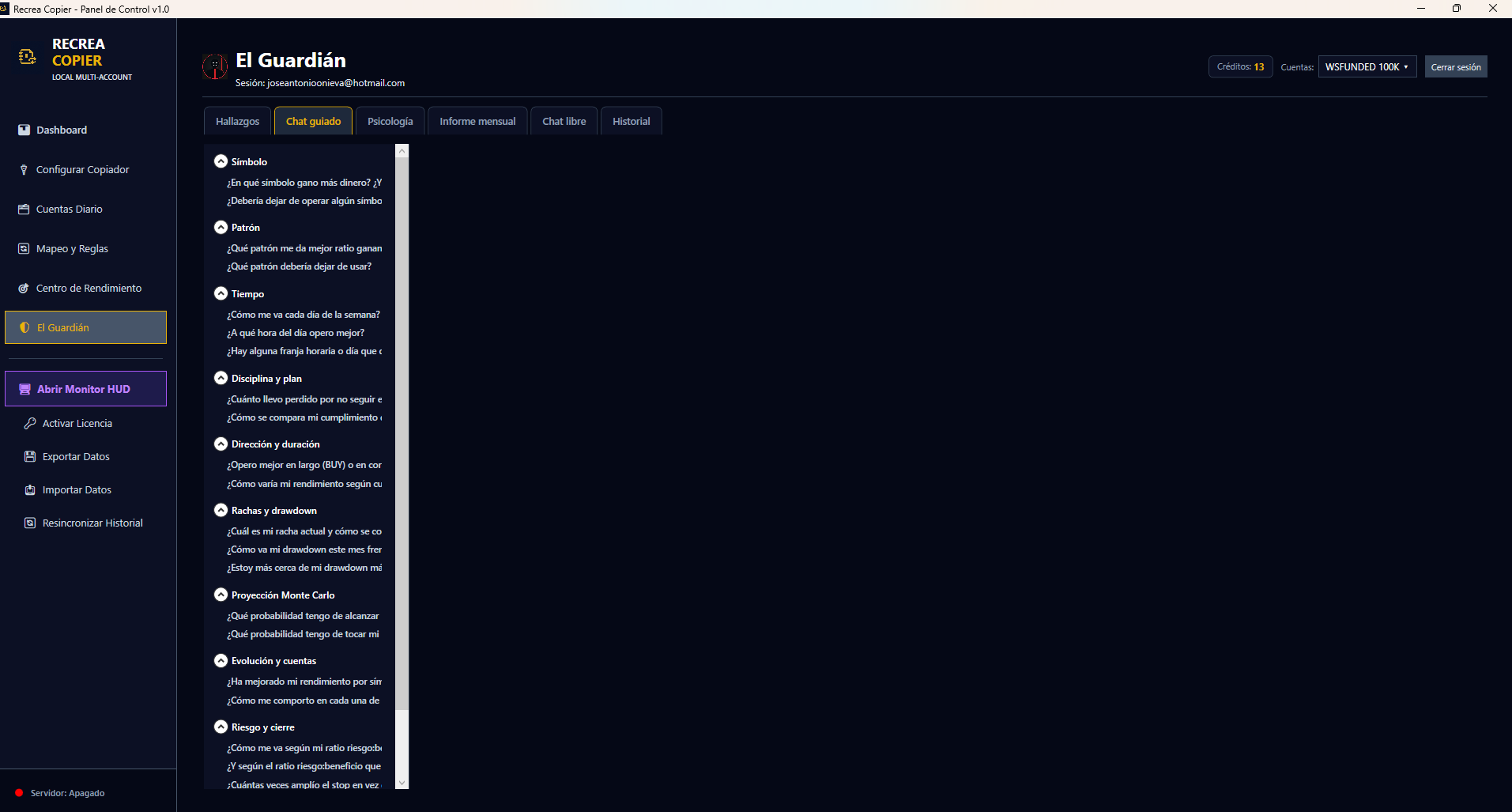Click the El Guardián avatar icon in header
Screen dimensions: 1512x812
coord(215,66)
